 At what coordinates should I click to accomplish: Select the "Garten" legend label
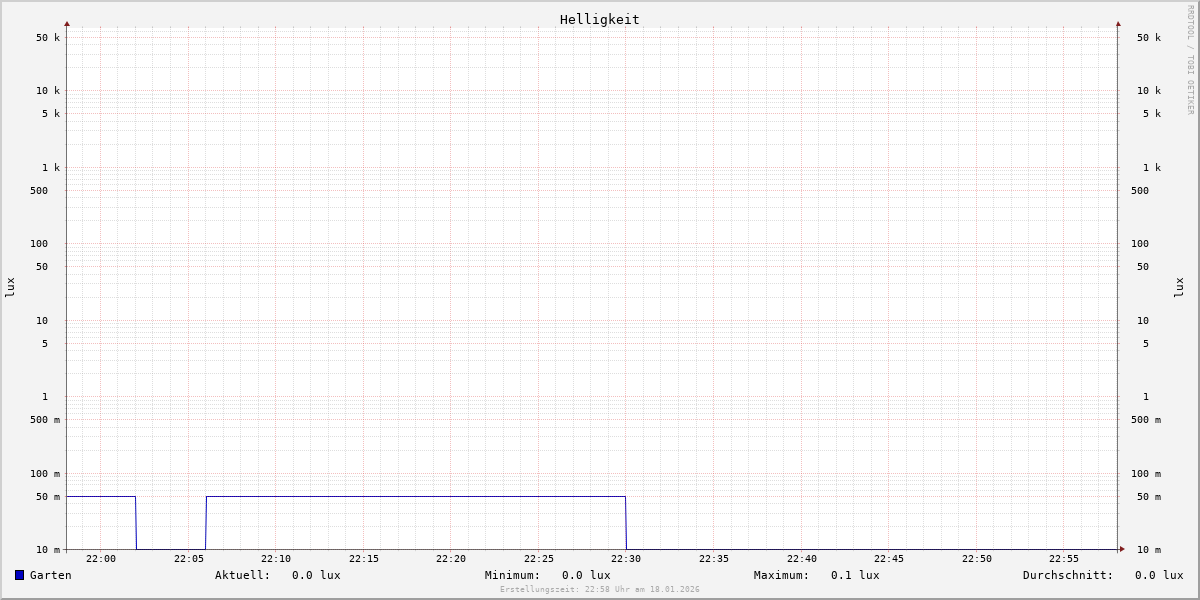[x=51, y=575]
